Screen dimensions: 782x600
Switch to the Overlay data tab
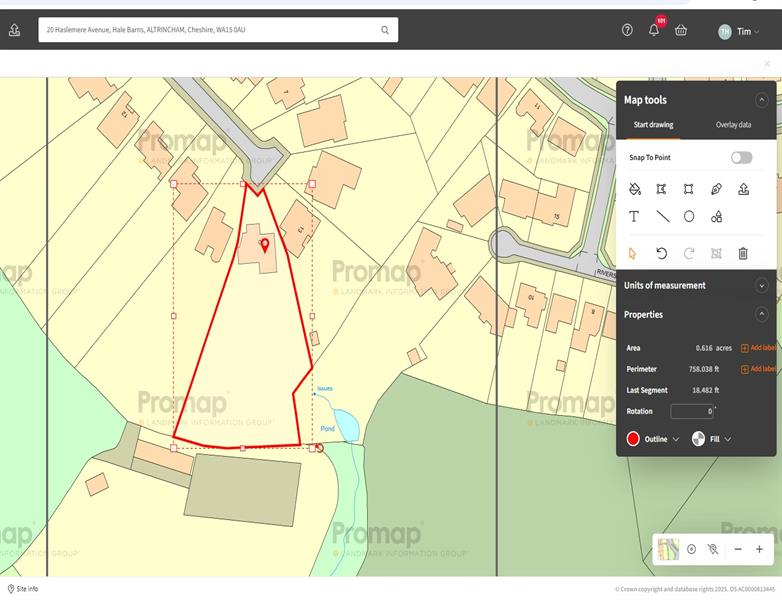pyautogui.click(x=733, y=125)
